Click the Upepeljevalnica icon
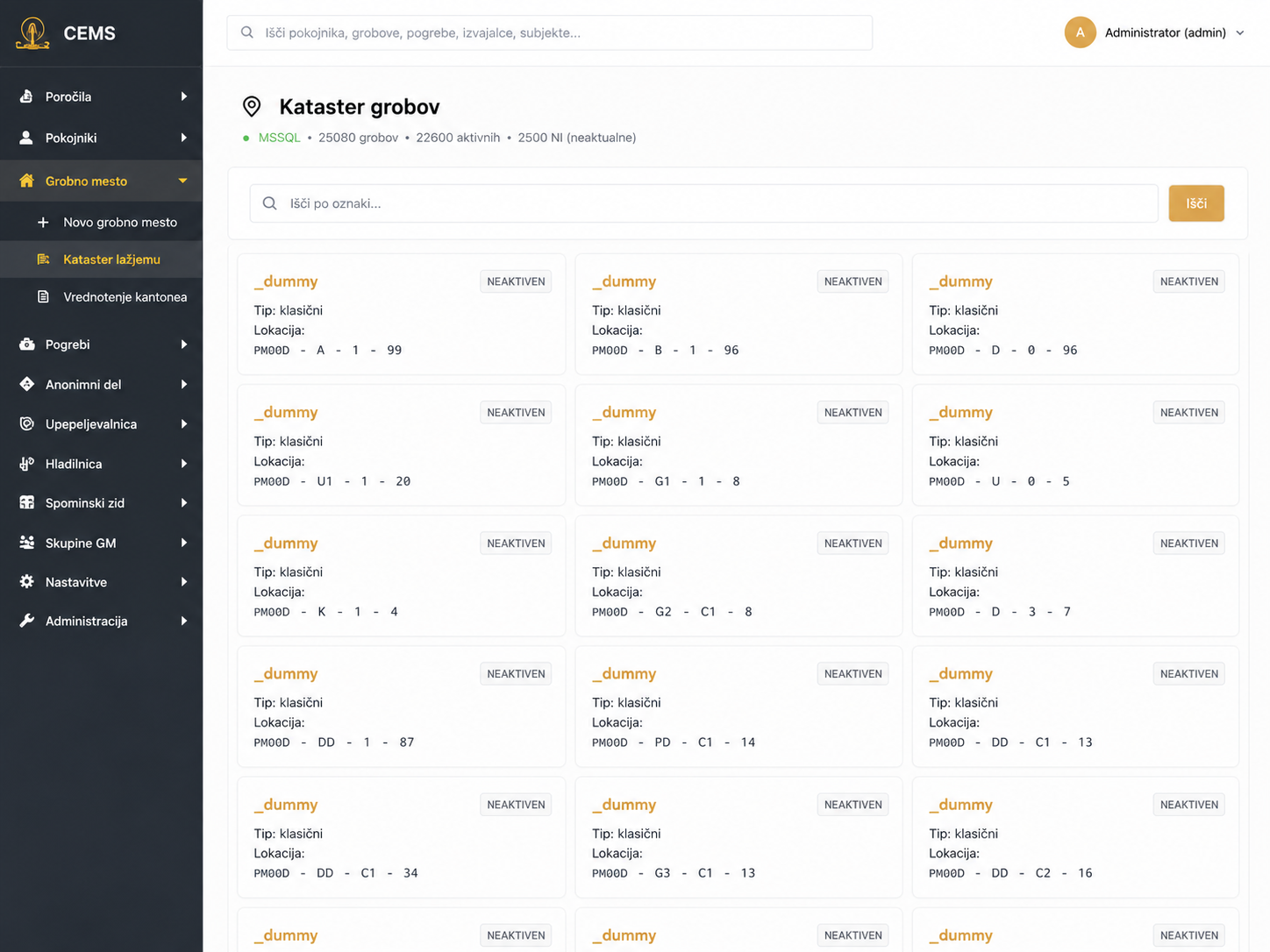 [26, 424]
